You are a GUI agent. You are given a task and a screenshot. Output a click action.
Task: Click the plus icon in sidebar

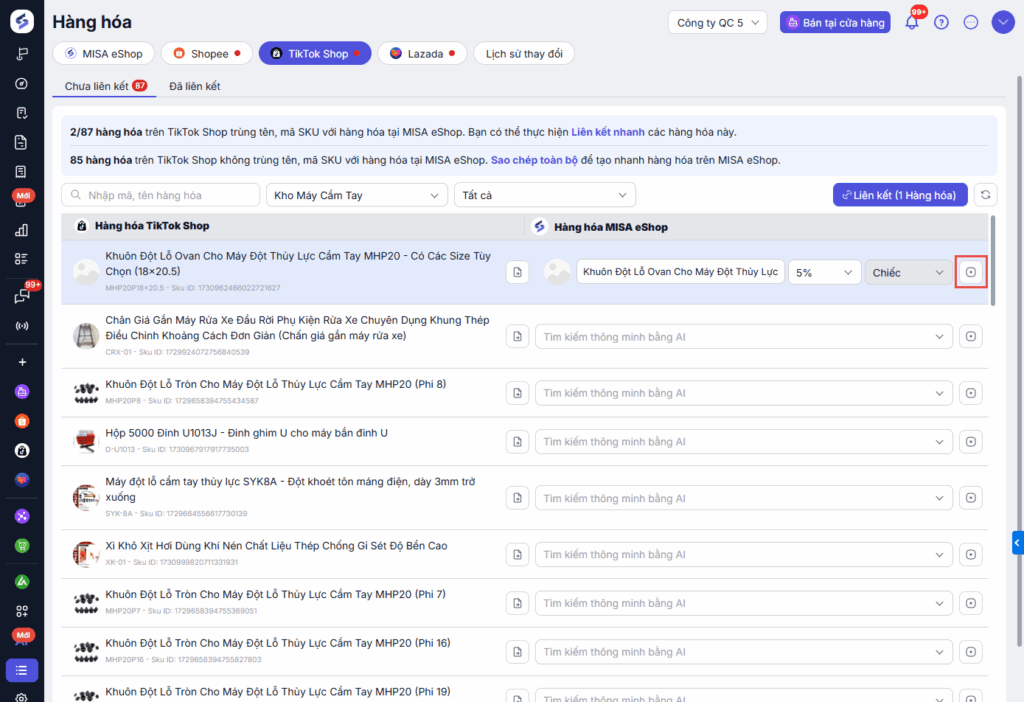click(x=22, y=362)
